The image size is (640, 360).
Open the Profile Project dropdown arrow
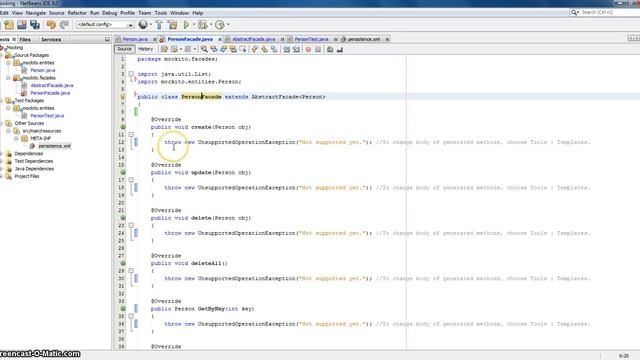tap(228, 25)
